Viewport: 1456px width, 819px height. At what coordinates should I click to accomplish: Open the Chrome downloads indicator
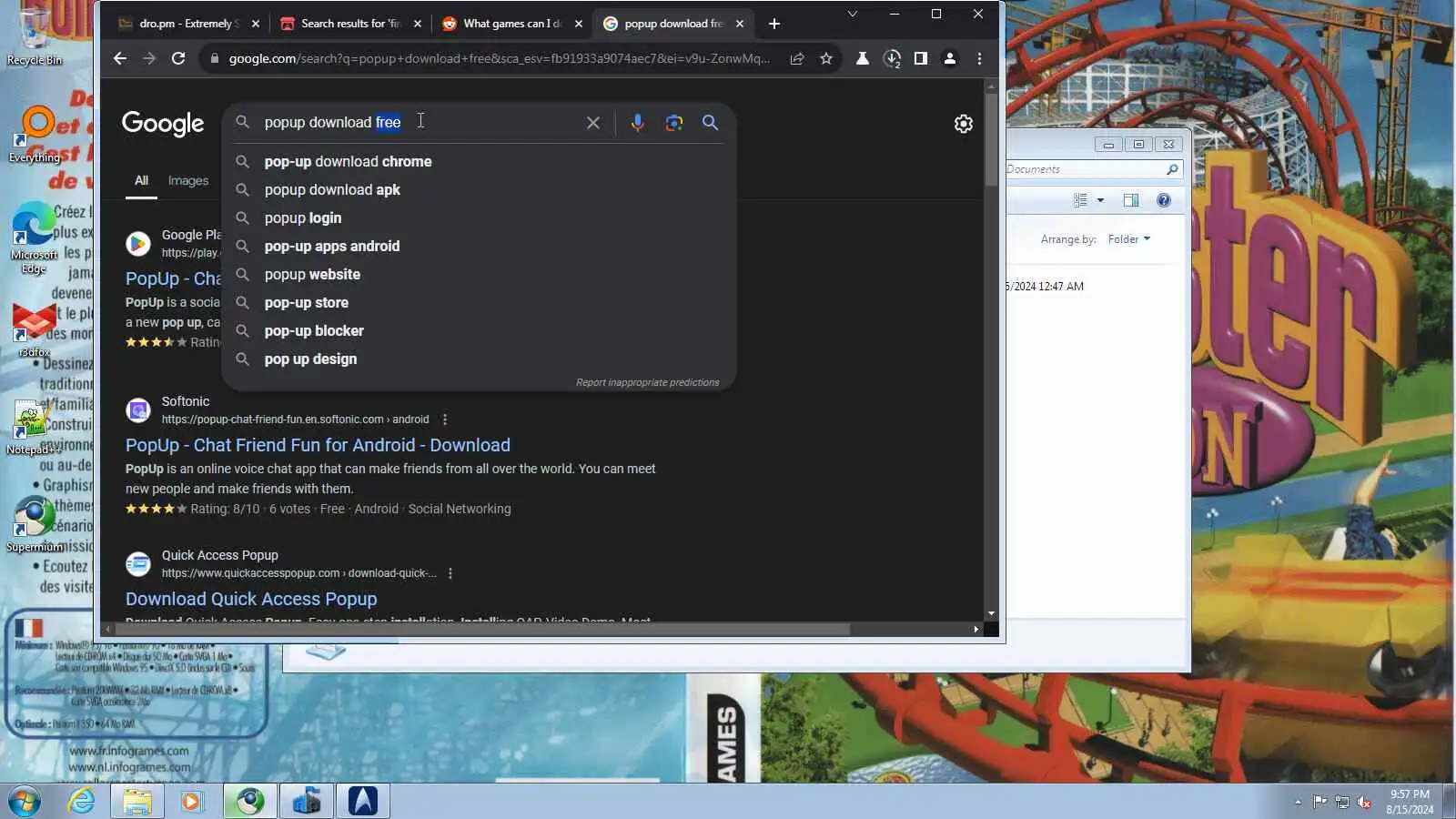point(892,59)
